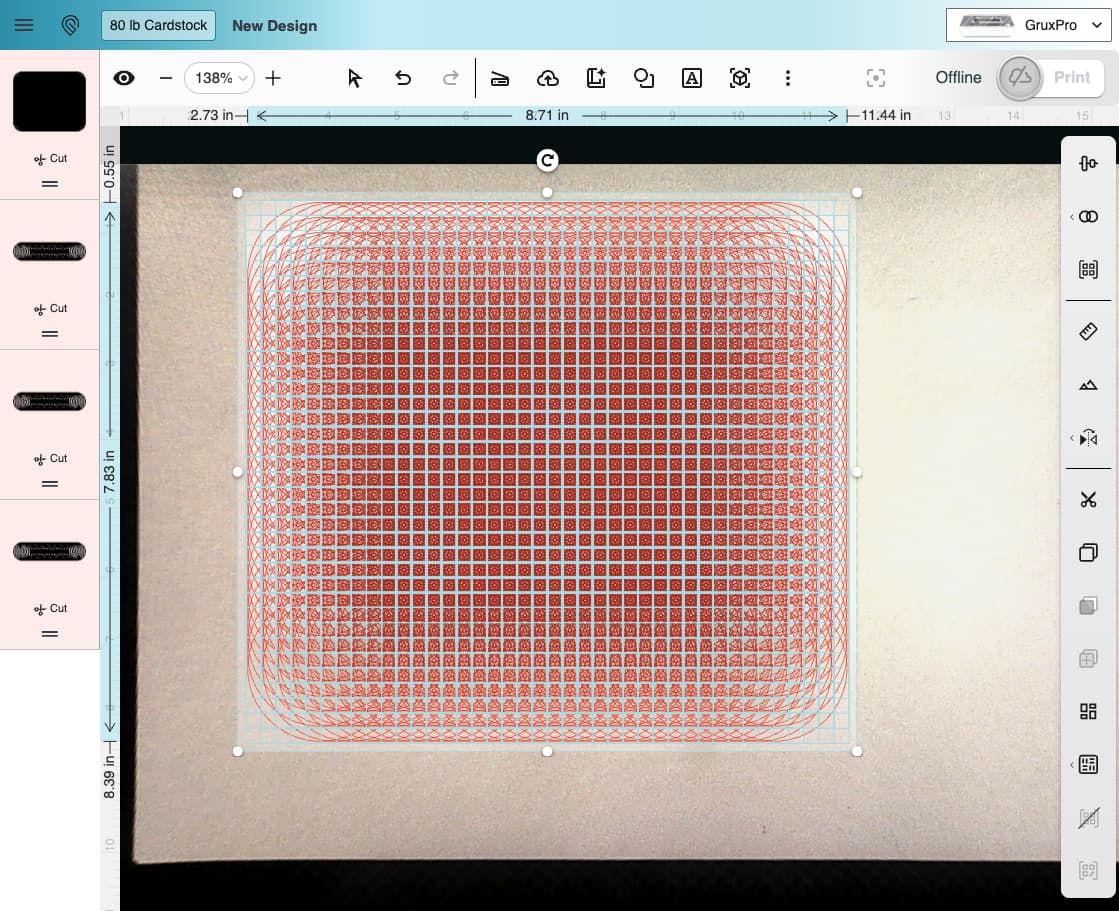This screenshot has height=911, width=1119.
Task: Add text with the text tool
Action: pyautogui.click(x=691, y=78)
